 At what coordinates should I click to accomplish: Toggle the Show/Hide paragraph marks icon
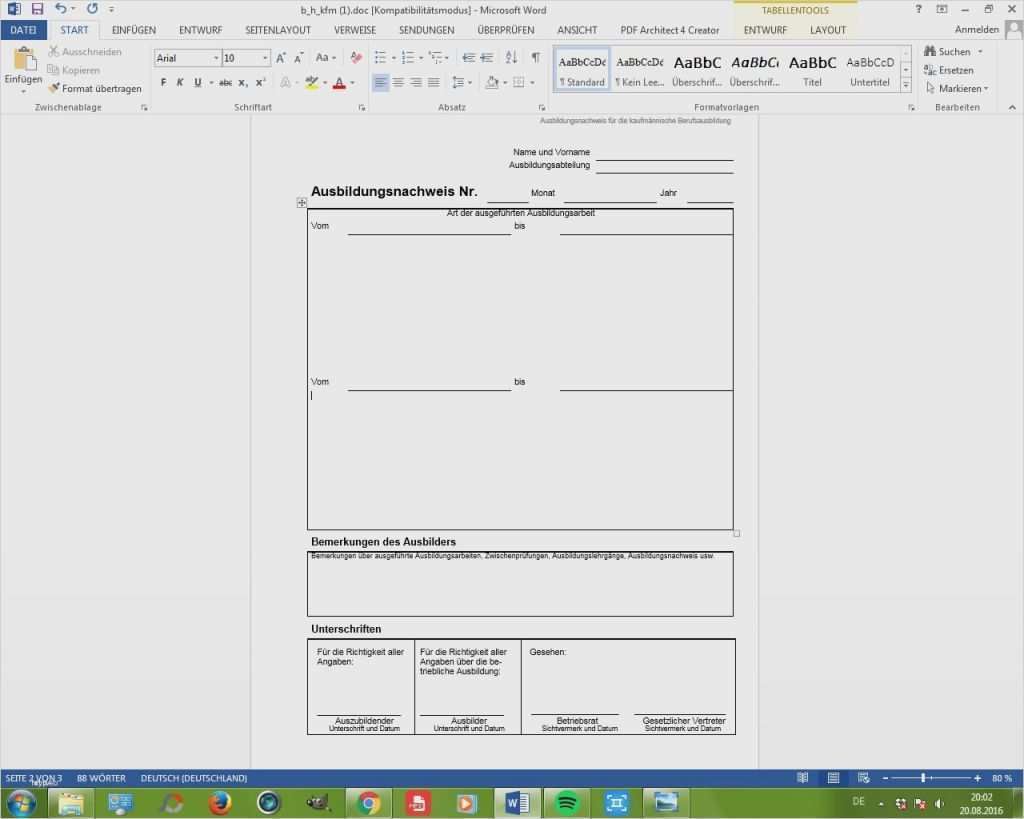coord(536,57)
